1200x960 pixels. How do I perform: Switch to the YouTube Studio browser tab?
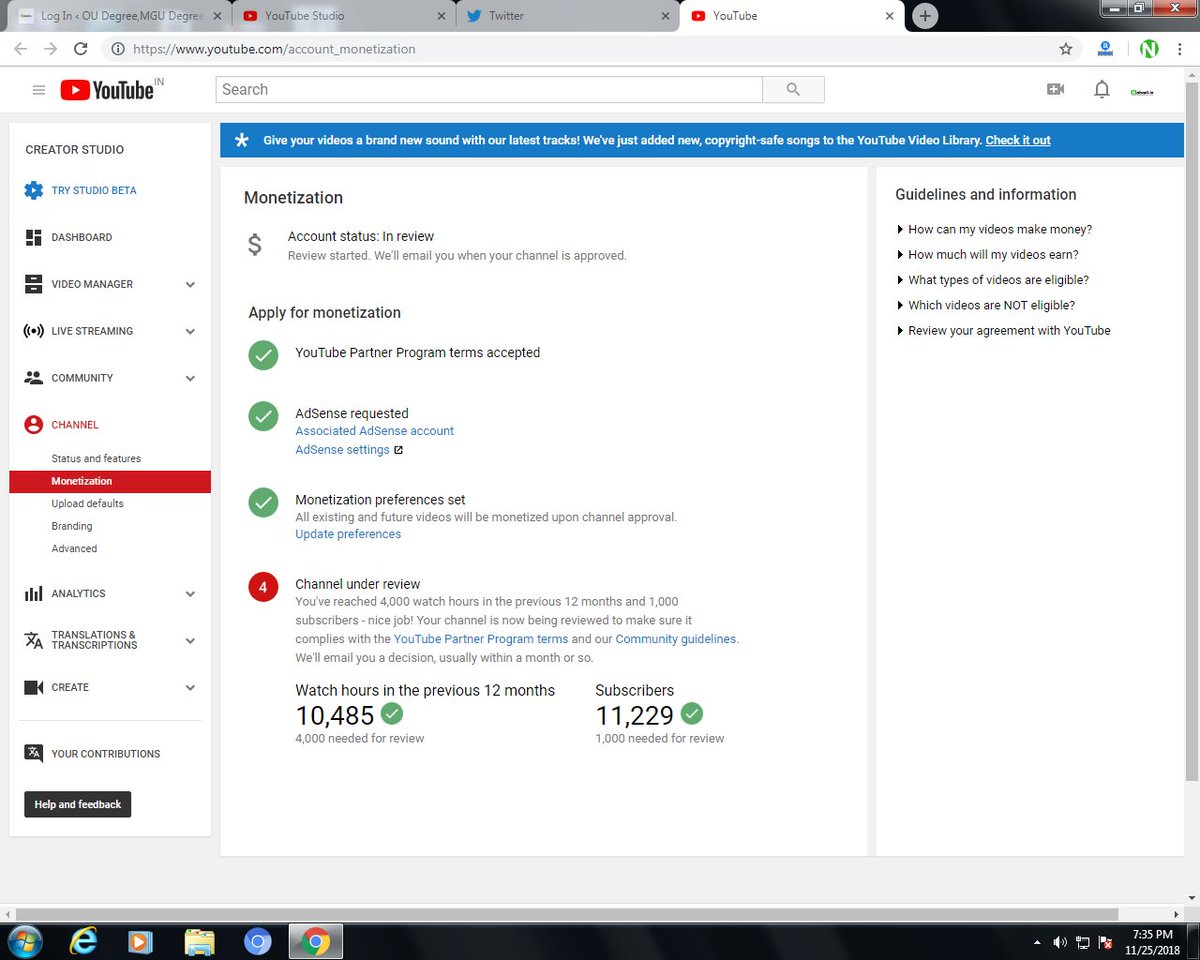click(x=341, y=16)
